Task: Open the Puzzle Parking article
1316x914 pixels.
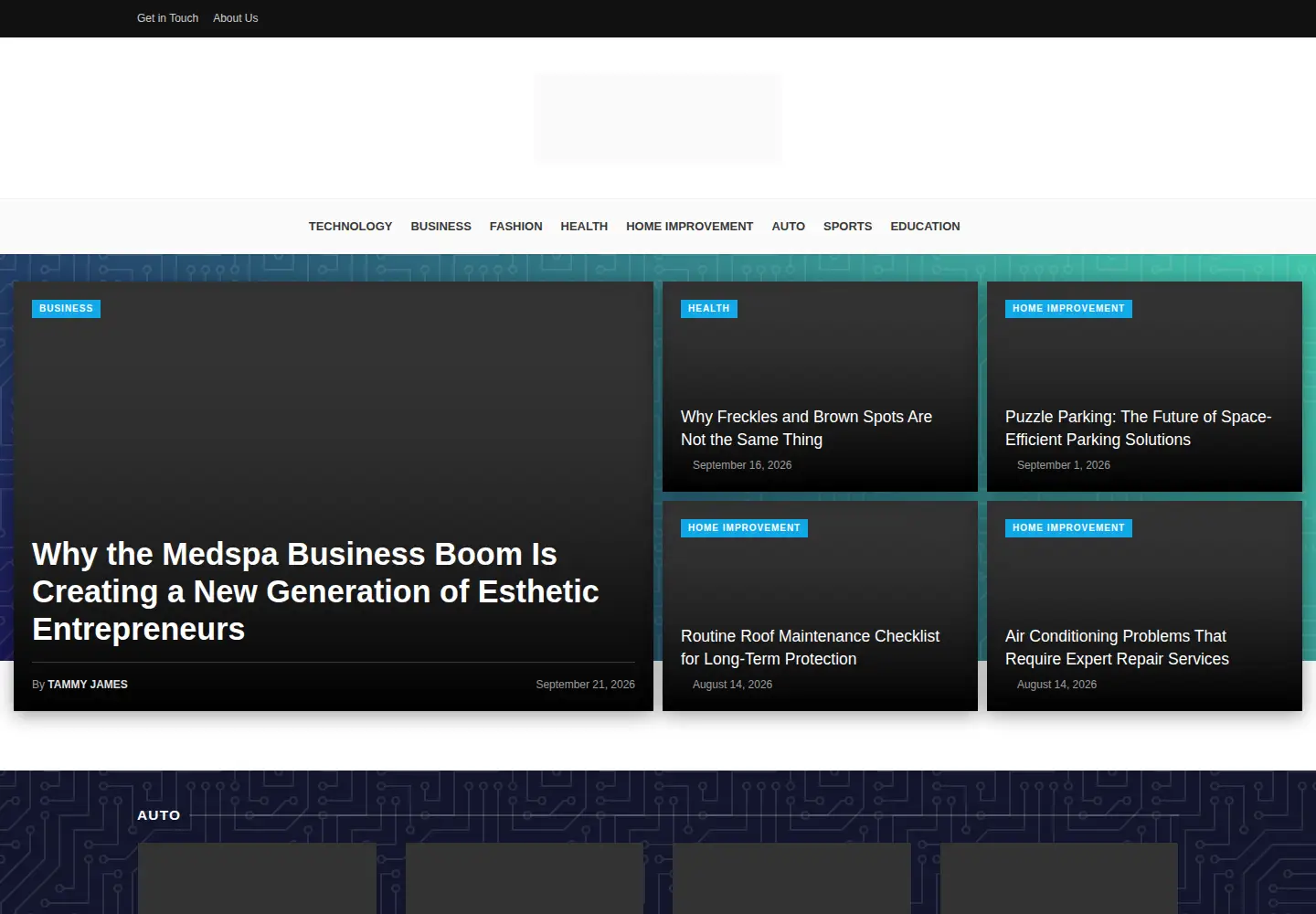Action: click(1138, 428)
